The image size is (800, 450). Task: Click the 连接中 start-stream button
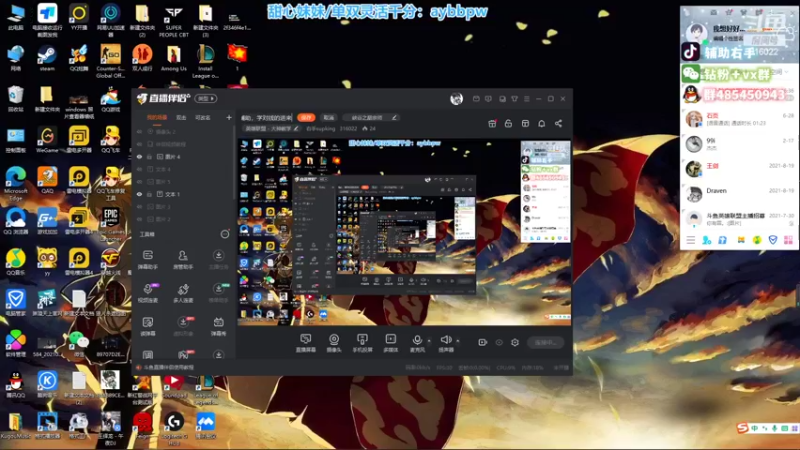pos(545,342)
